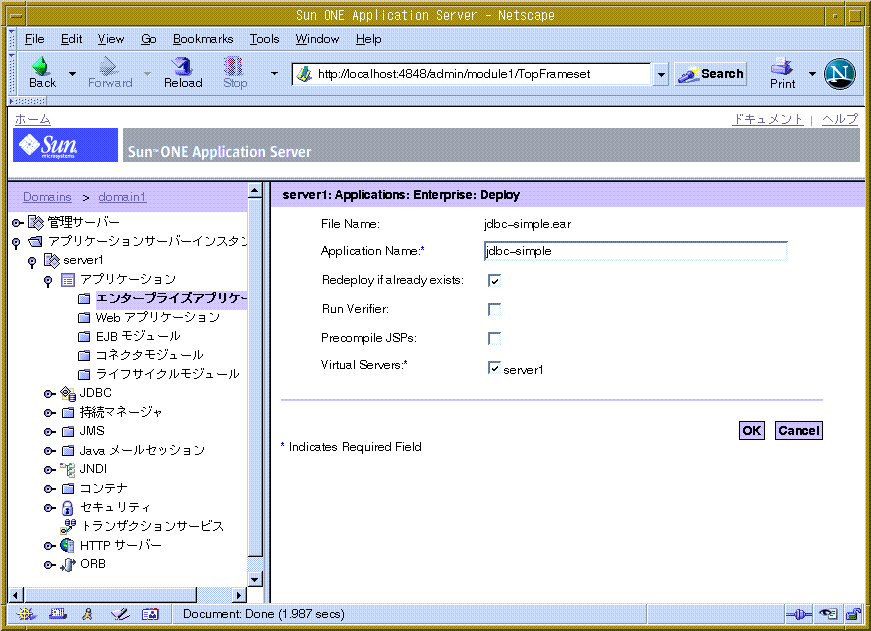The image size is (871, 631).
Task: Open the Window menu
Action: click(x=317, y=39)
